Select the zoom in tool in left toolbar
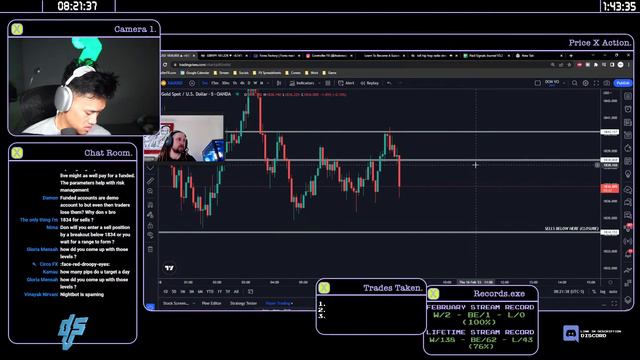This screenshot has height=360, width=640. click(151, 191)
